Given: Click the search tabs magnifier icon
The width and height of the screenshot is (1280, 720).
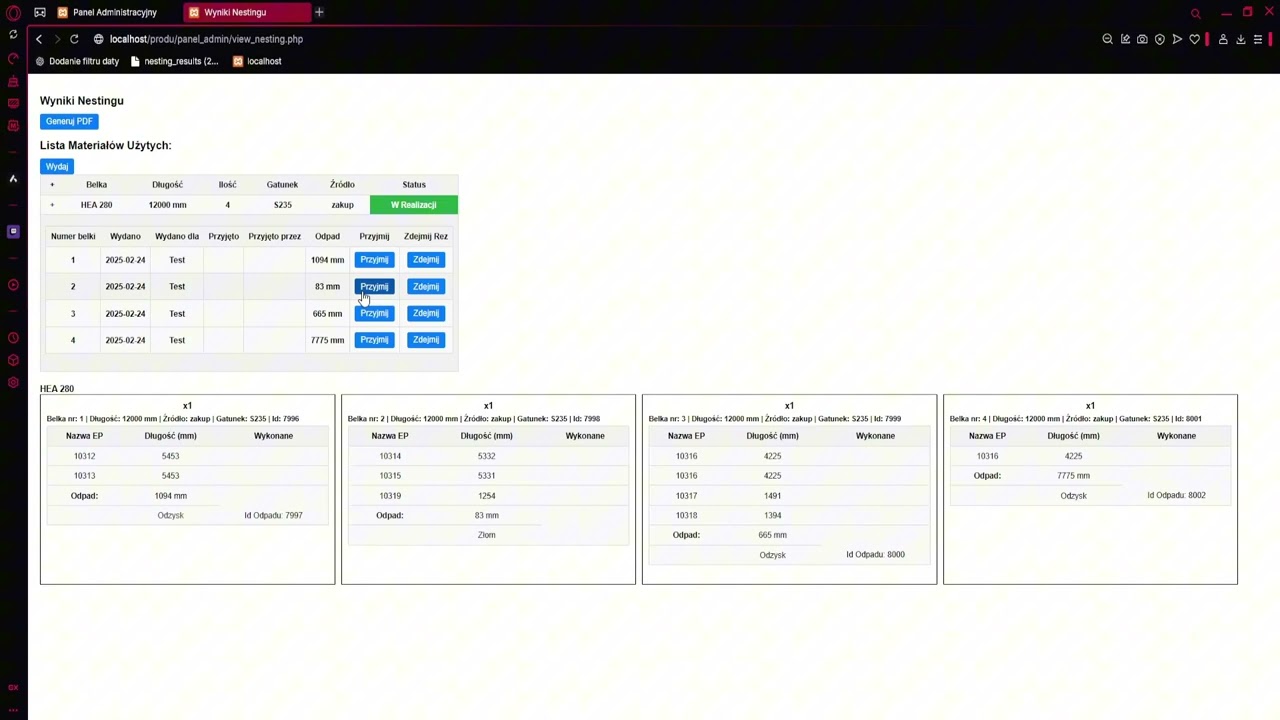Looking at the screenshot, I should [x=1195, y=13].
